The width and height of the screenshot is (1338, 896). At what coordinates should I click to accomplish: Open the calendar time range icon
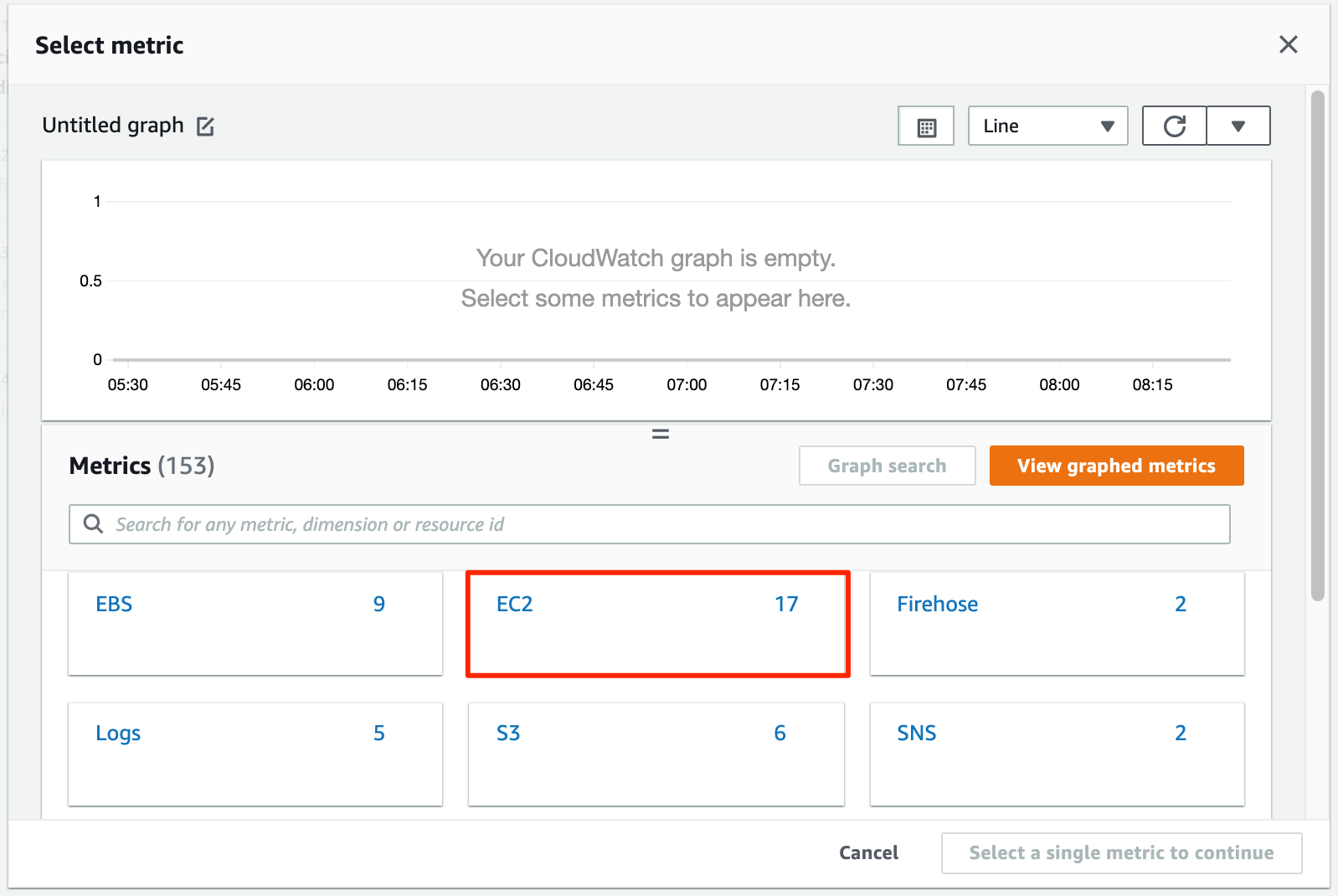point(926,126)
